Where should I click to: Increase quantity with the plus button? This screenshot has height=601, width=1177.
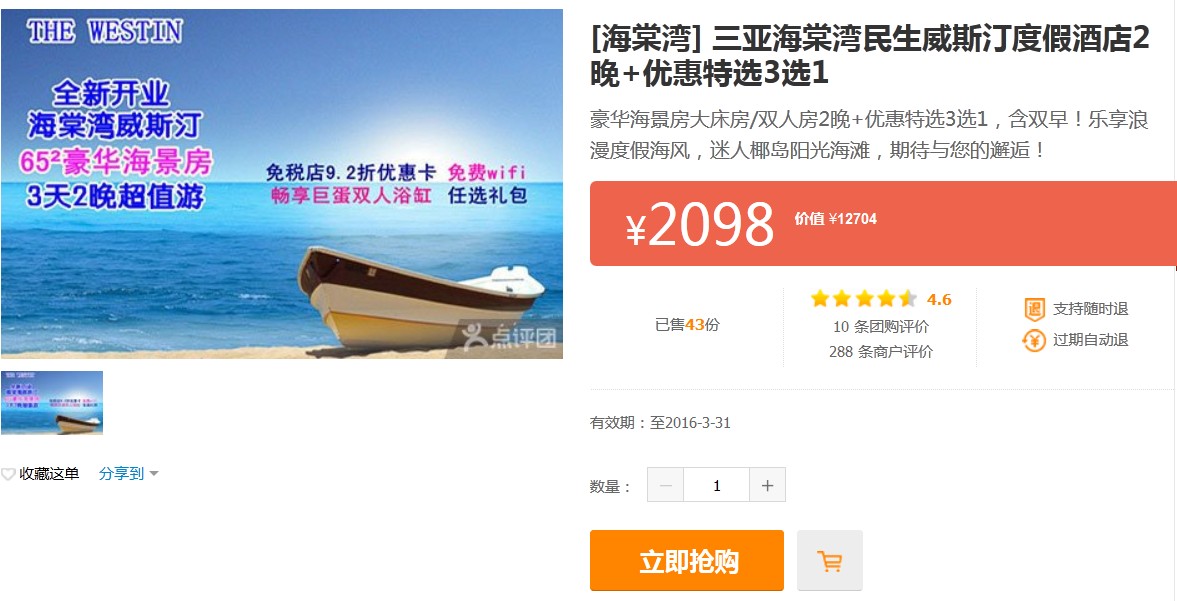pos(767,485)
